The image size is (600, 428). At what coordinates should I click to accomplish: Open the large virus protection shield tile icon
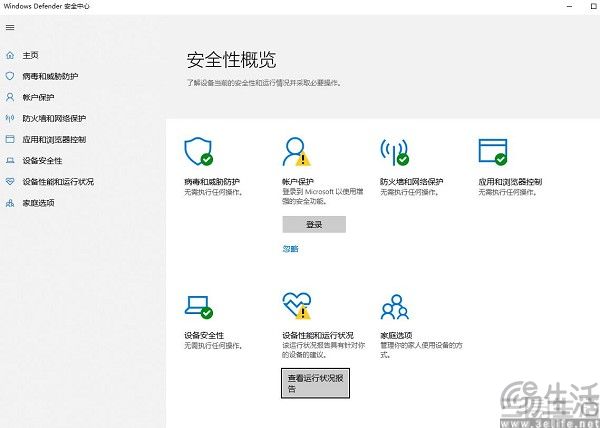tap(199, 151)
